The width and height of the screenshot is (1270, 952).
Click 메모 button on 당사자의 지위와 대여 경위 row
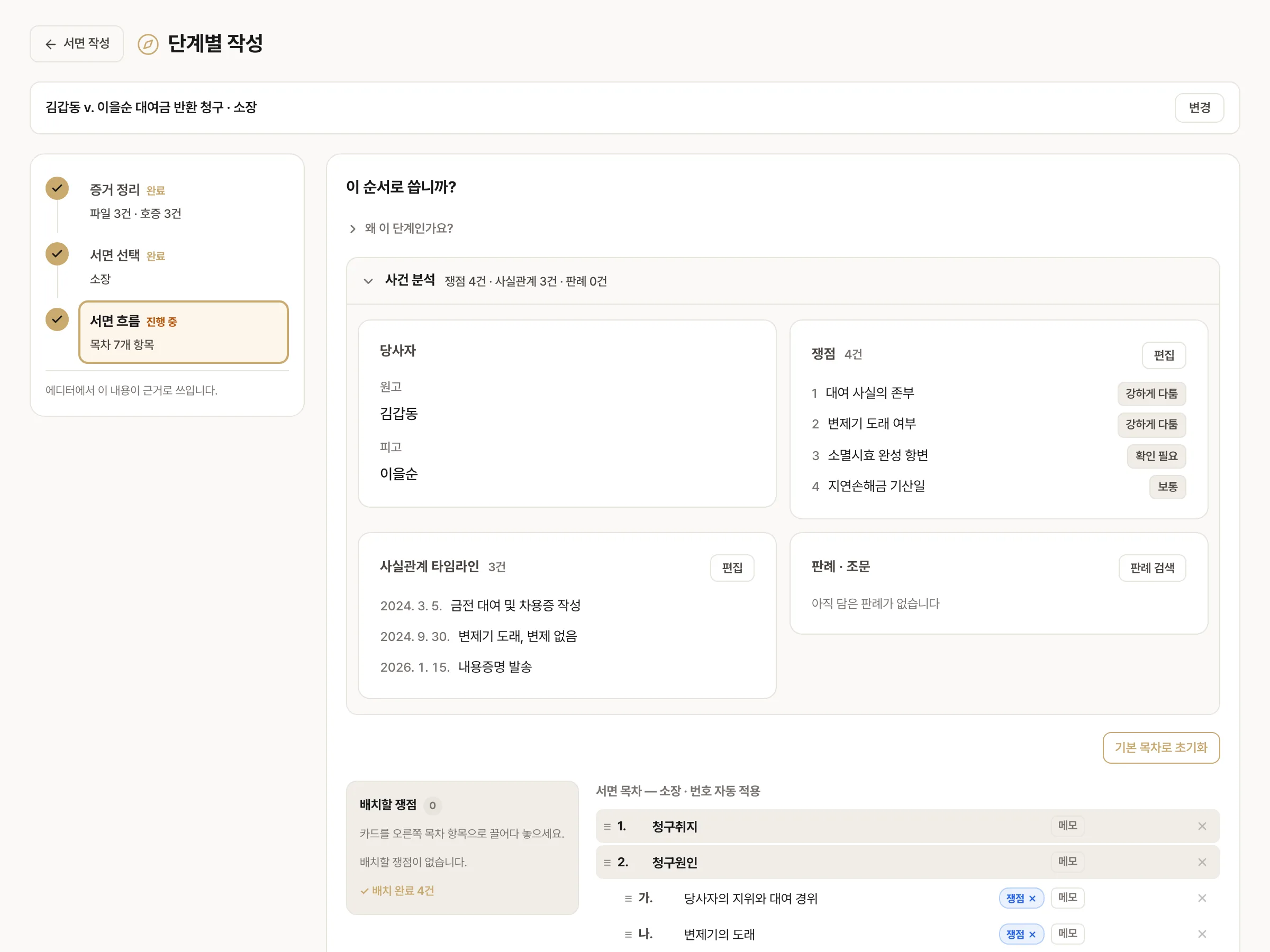[x=1067, y=898]
